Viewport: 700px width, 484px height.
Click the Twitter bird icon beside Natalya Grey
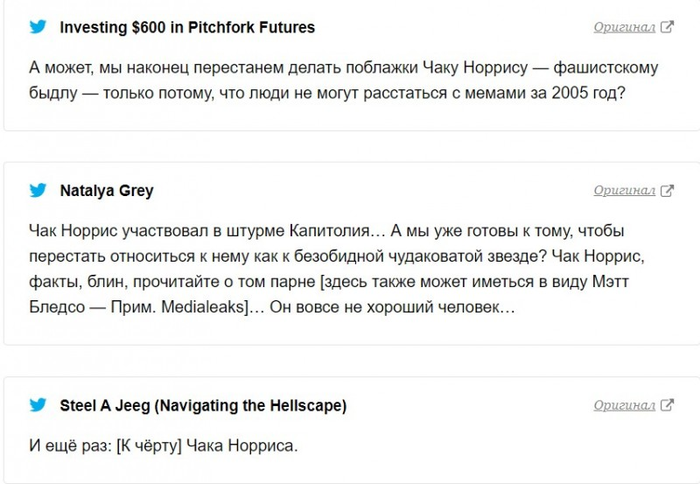(x=38, y=190)
